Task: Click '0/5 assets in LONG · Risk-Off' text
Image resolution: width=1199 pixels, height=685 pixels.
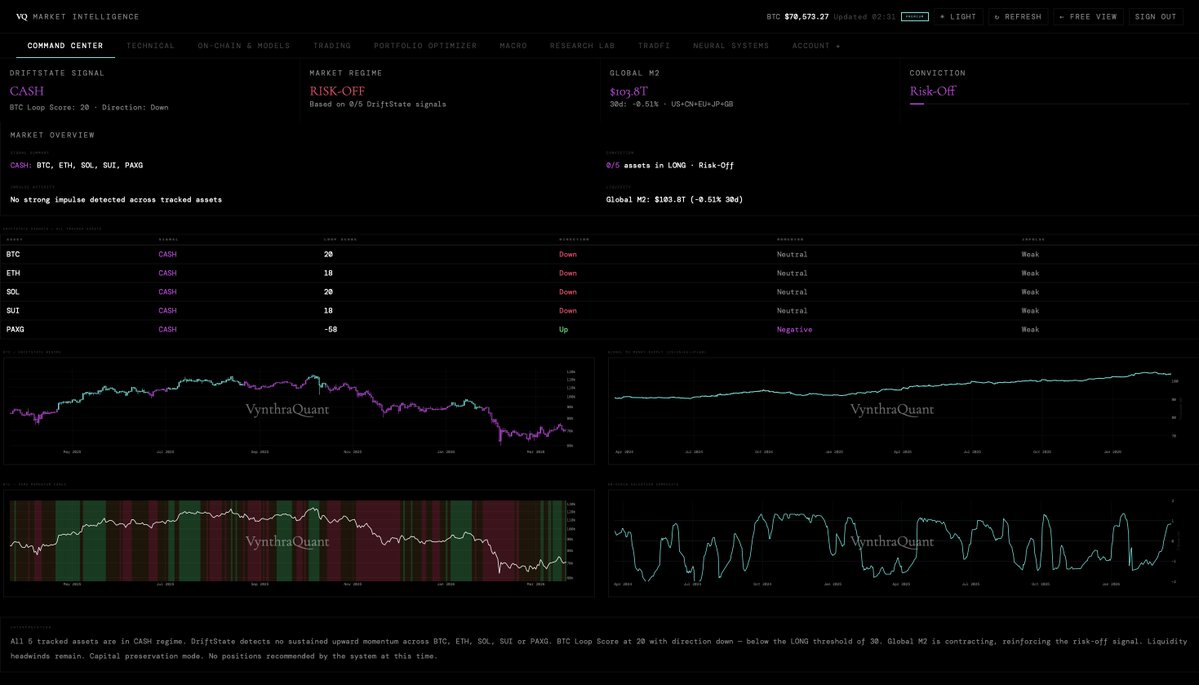Action: [670, 165]
